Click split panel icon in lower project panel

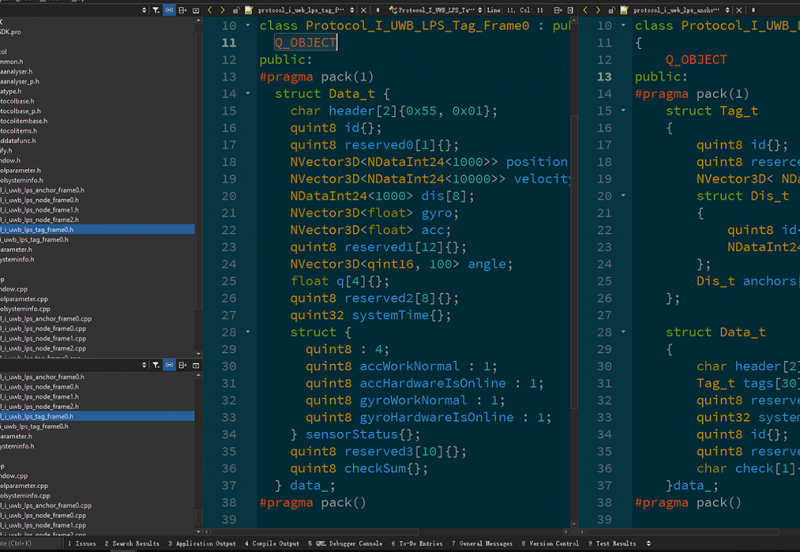[183, 365]
